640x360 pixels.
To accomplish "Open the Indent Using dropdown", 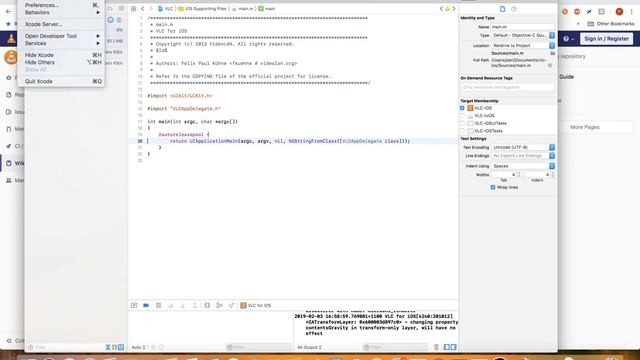I will 523,166.
